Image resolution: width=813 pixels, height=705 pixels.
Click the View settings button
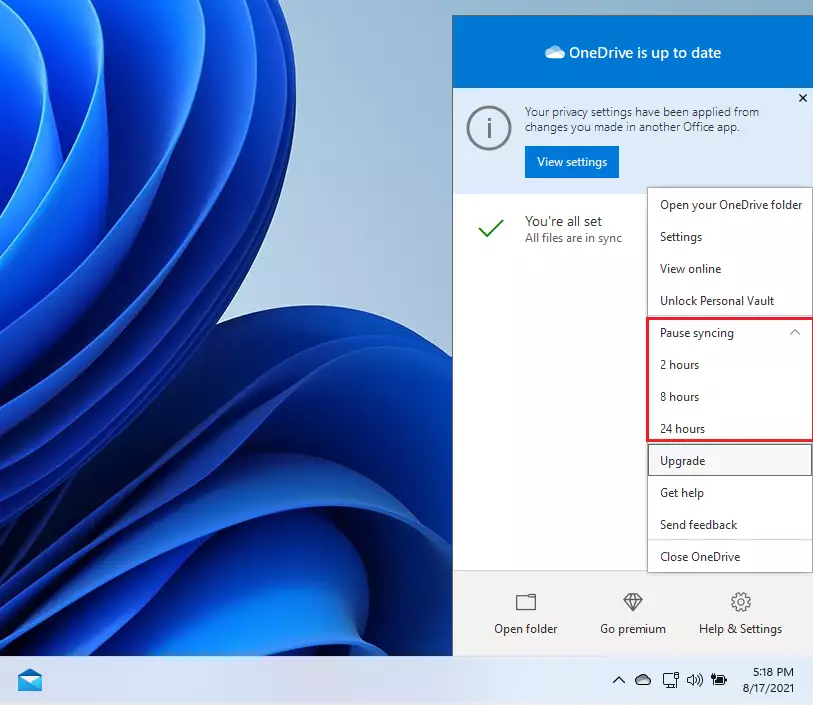[x=572, y=162]
